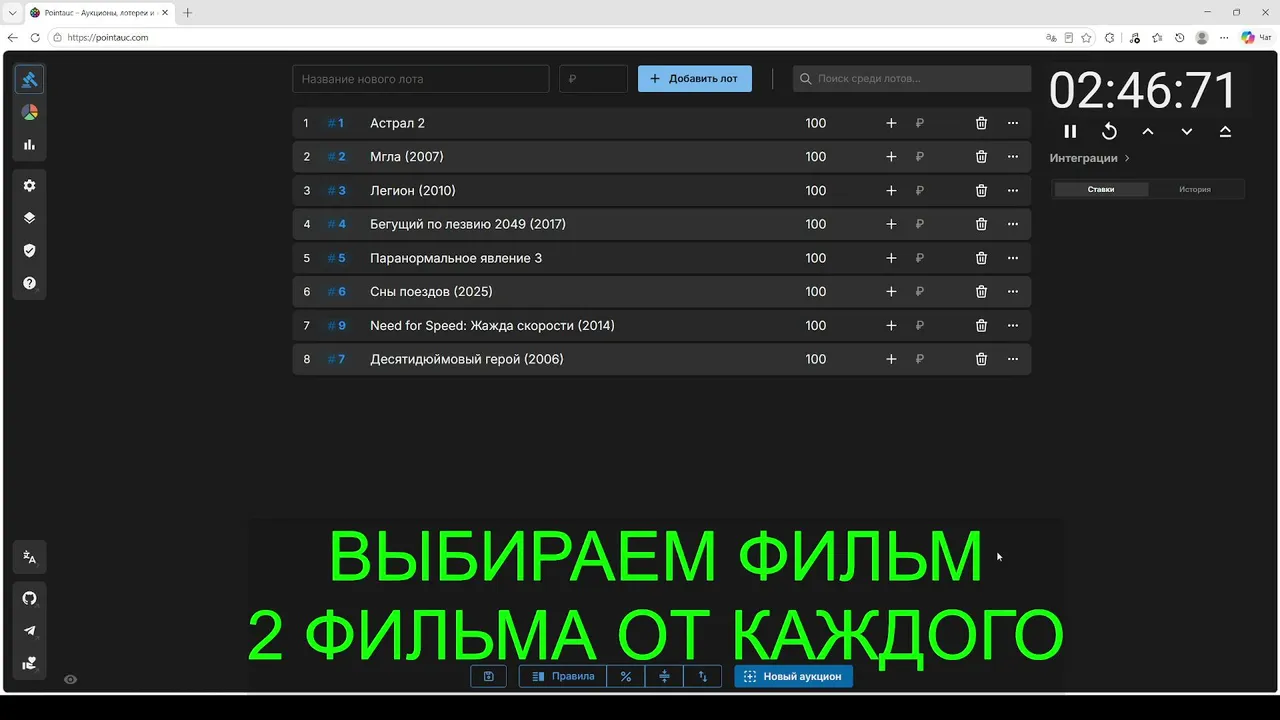
Task: Toggle the eye visibility icon near sidebar bottom
Action: click(x=70, y=679)
